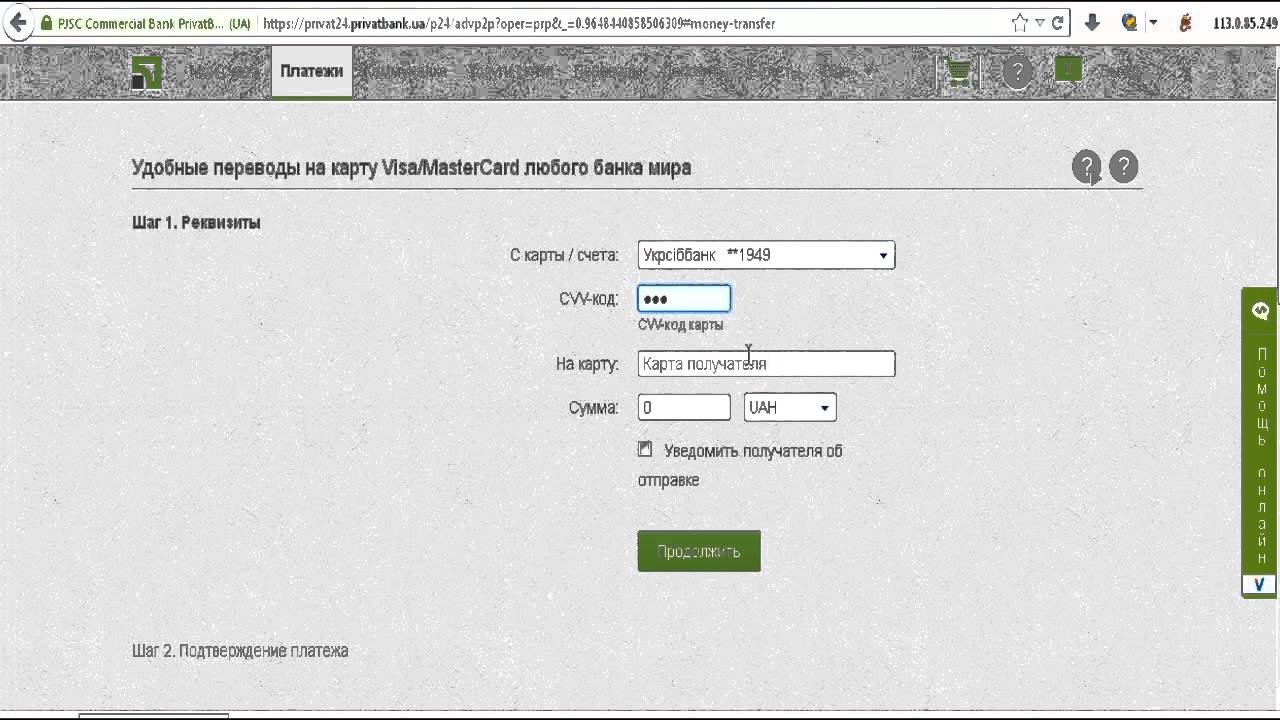Click the green padlock security icon
This screenshot has width=1280, height=720.
pyautogui.click(x=45, y=22)
